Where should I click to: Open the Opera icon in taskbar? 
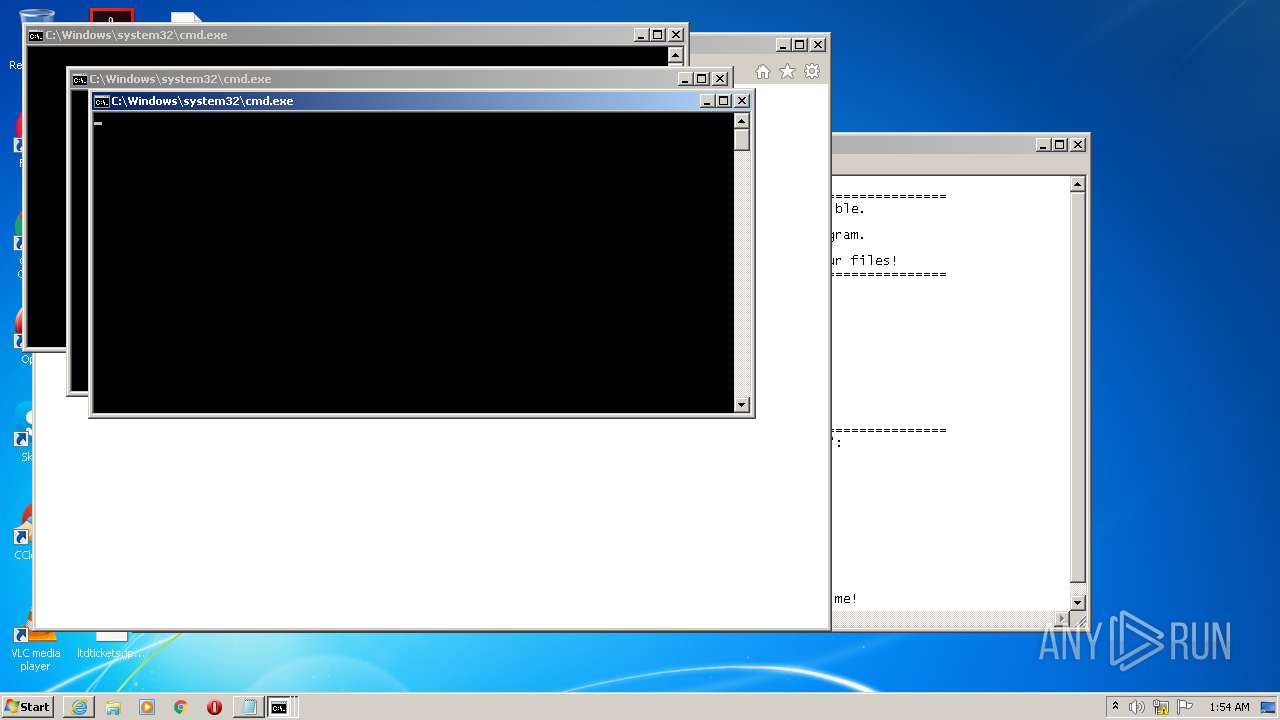coord(214,707)
